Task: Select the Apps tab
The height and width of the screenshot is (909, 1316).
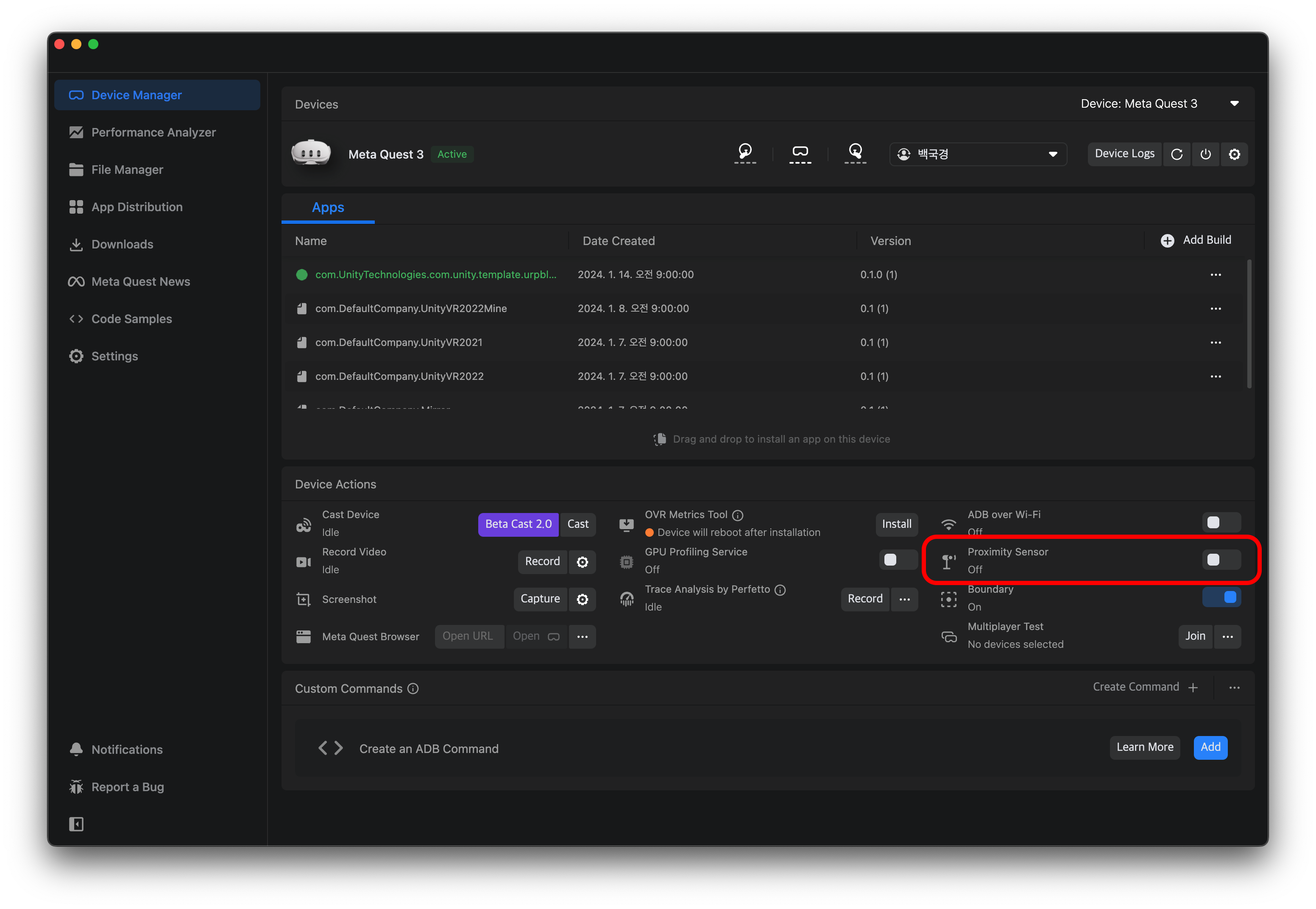Action: coord(328,208)
